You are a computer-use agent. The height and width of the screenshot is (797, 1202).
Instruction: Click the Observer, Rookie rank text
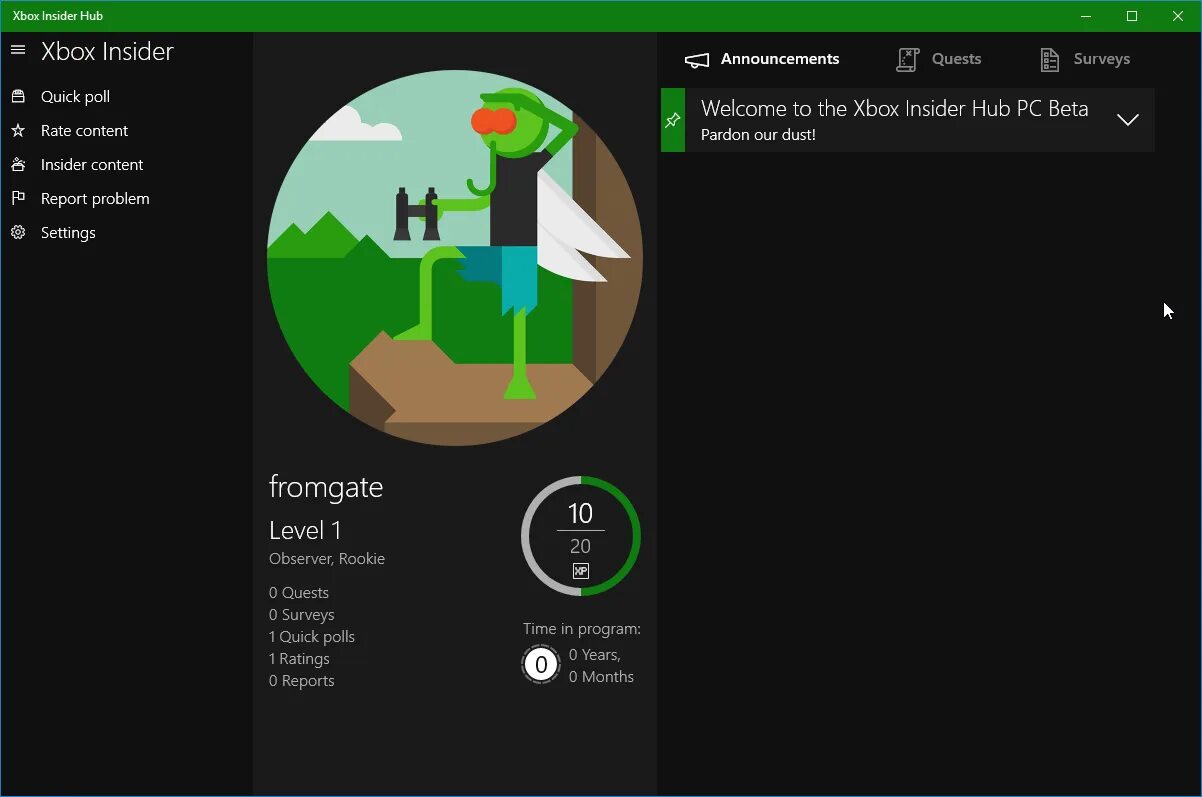click(327, 559)
